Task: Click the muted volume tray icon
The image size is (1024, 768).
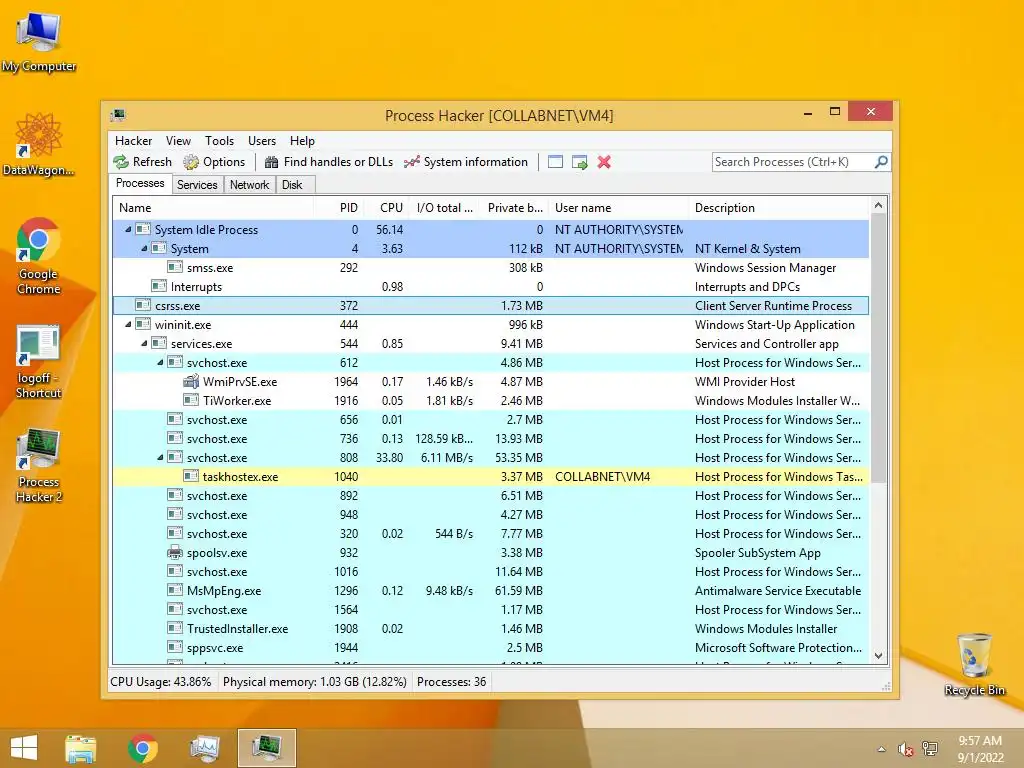Action: click(905, 749)
